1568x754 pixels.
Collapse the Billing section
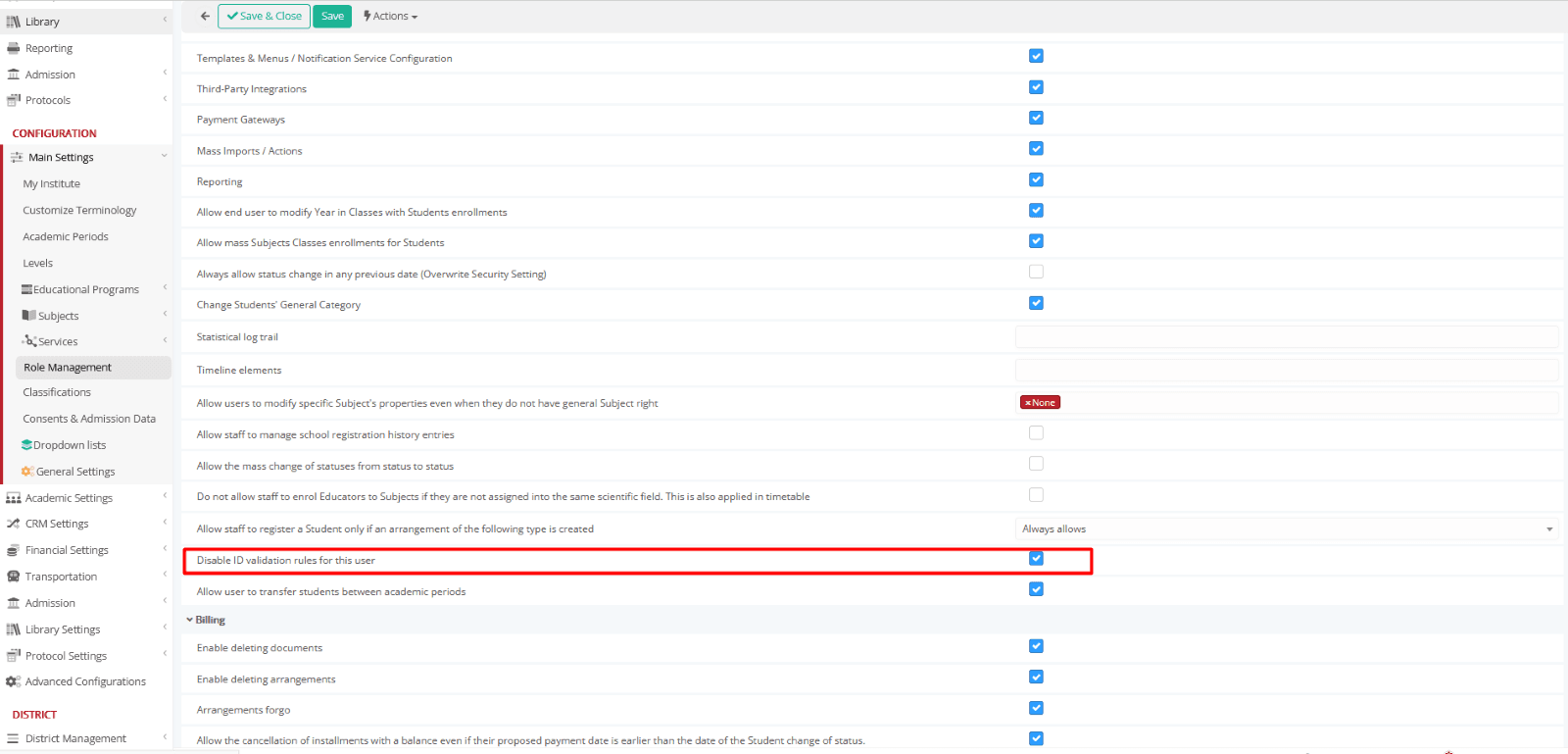[206, 620]
